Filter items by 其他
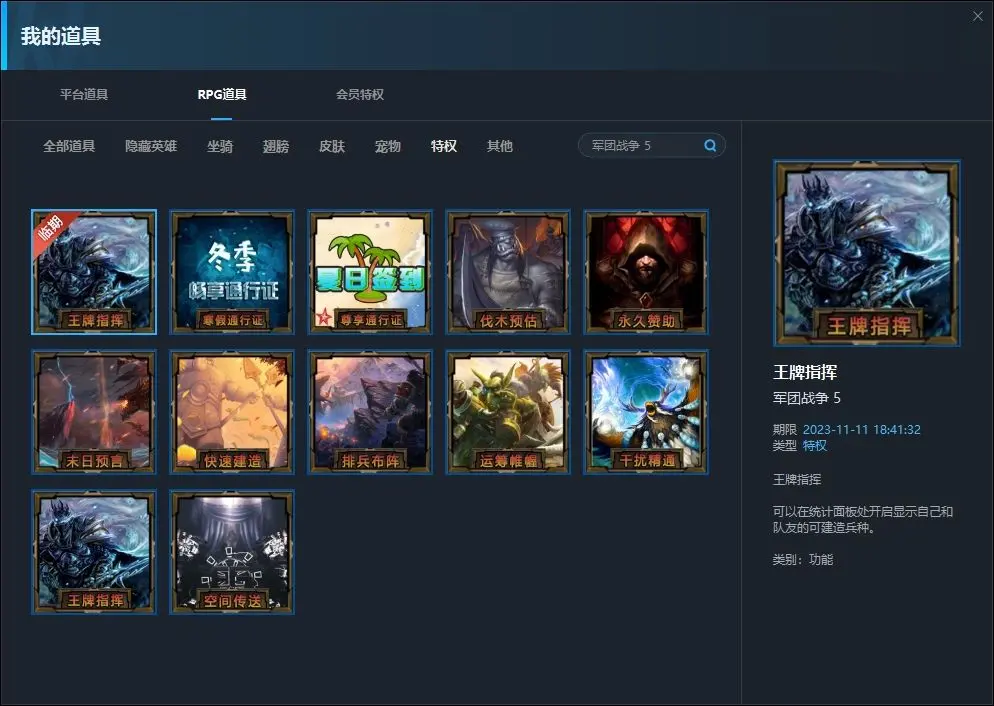 click(x=500, y=146)
